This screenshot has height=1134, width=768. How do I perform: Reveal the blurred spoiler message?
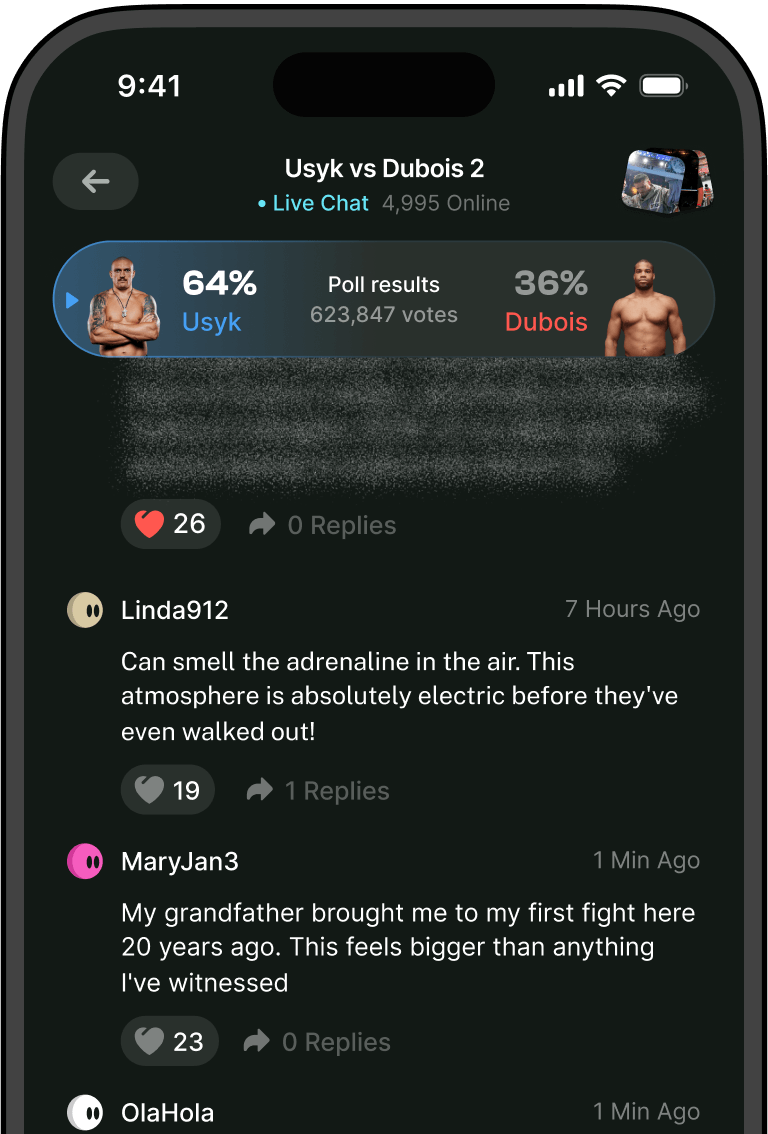pos(411,427)
